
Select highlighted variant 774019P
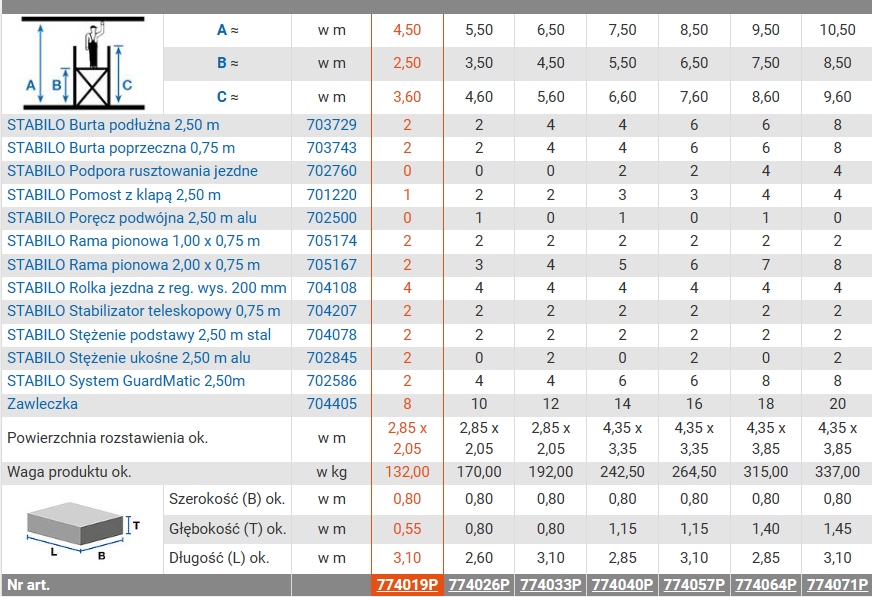coord(407,585)
